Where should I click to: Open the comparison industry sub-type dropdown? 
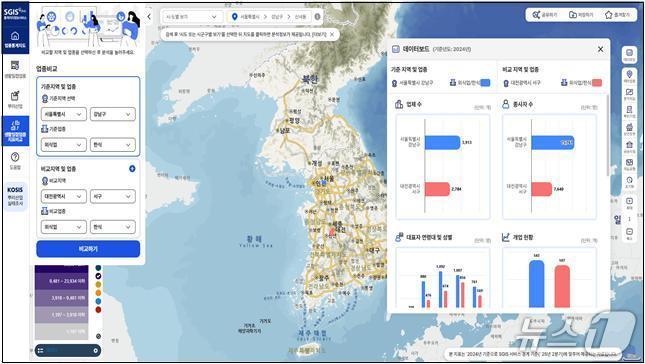click(112, 227)
